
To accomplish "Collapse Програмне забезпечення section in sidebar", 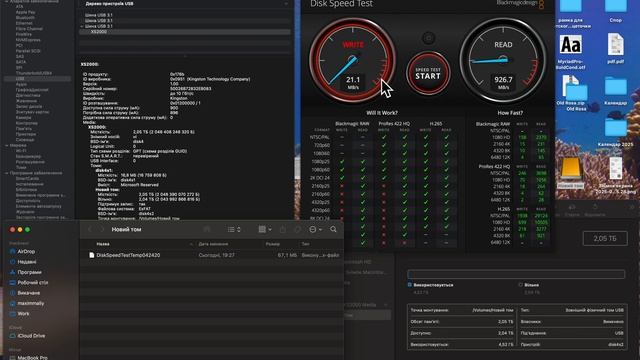I will click(7, 173).
